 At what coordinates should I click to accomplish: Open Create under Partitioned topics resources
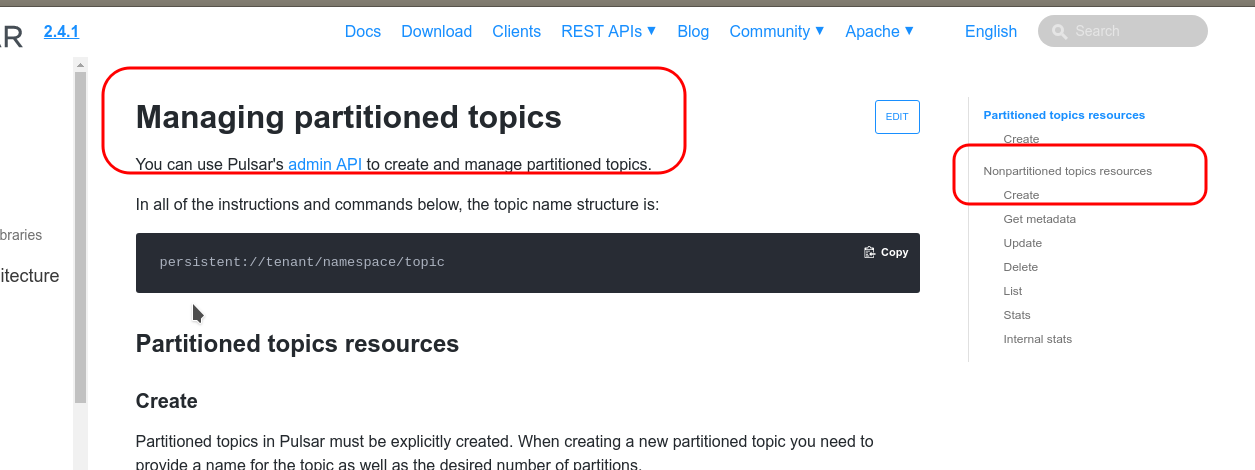click(x=1021, y=139)
